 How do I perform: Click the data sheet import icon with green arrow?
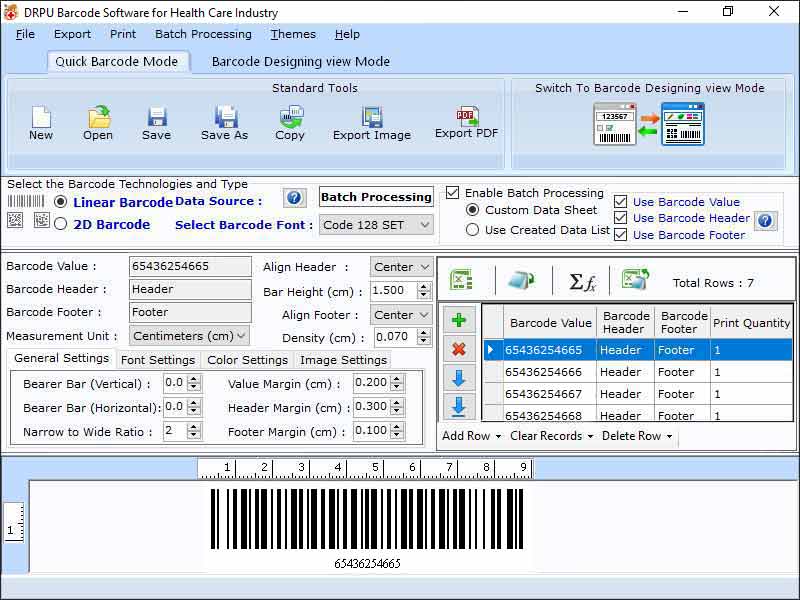[x=521, y=280]
